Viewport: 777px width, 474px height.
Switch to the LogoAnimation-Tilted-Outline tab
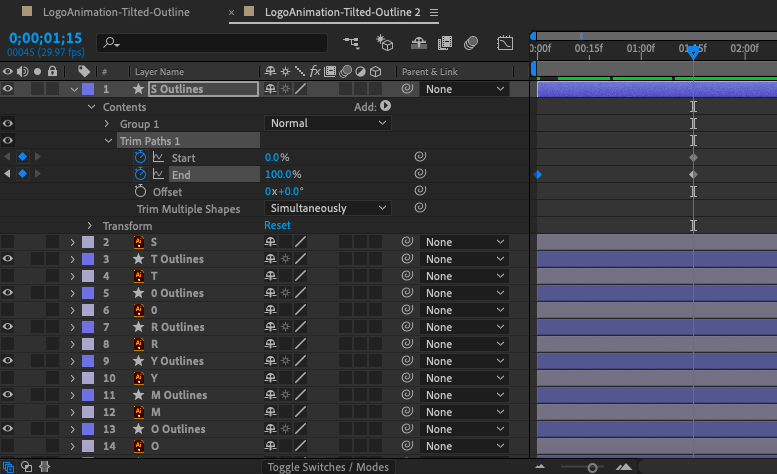point(117,12)
